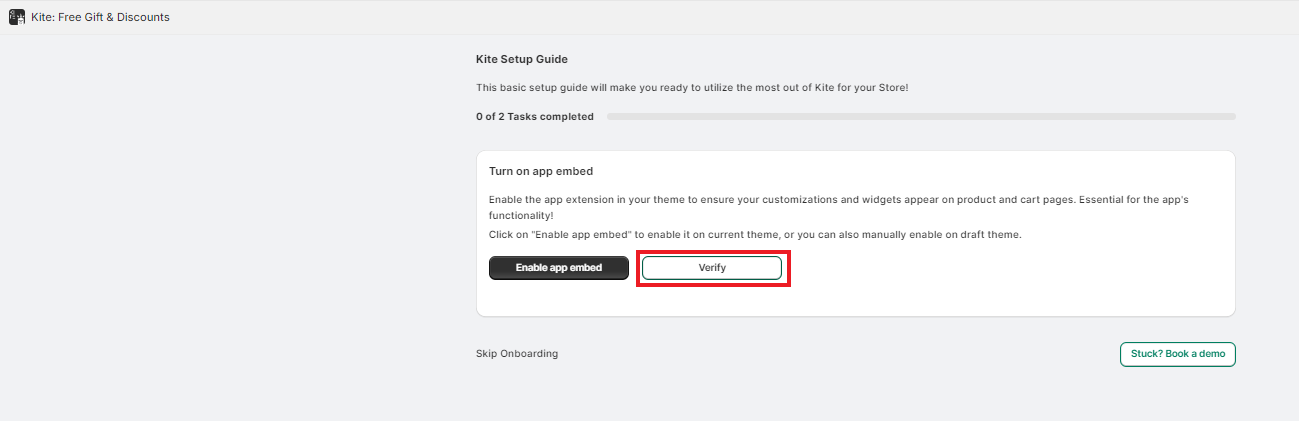
Task: Click the Verify button
Action: [x=711, y=268]
